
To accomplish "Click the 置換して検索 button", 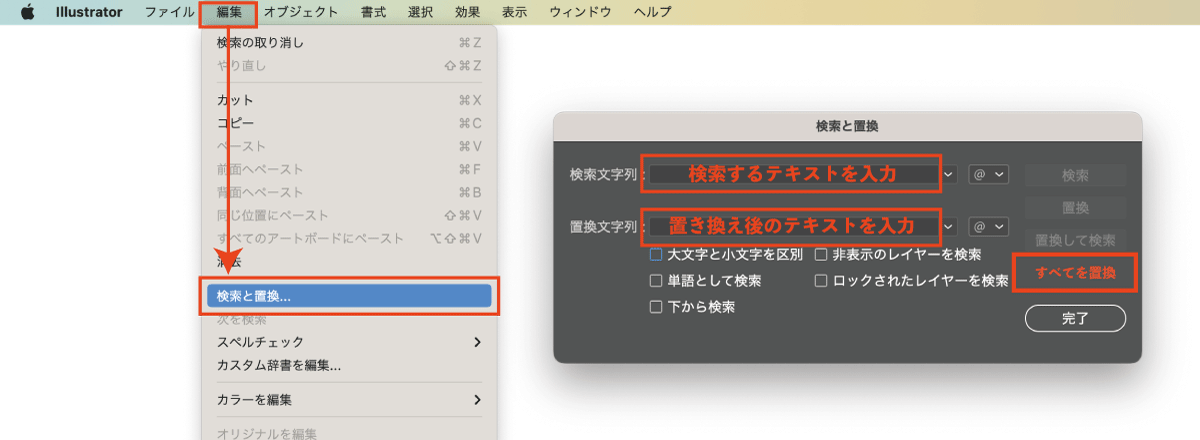I will [1075, 240].
